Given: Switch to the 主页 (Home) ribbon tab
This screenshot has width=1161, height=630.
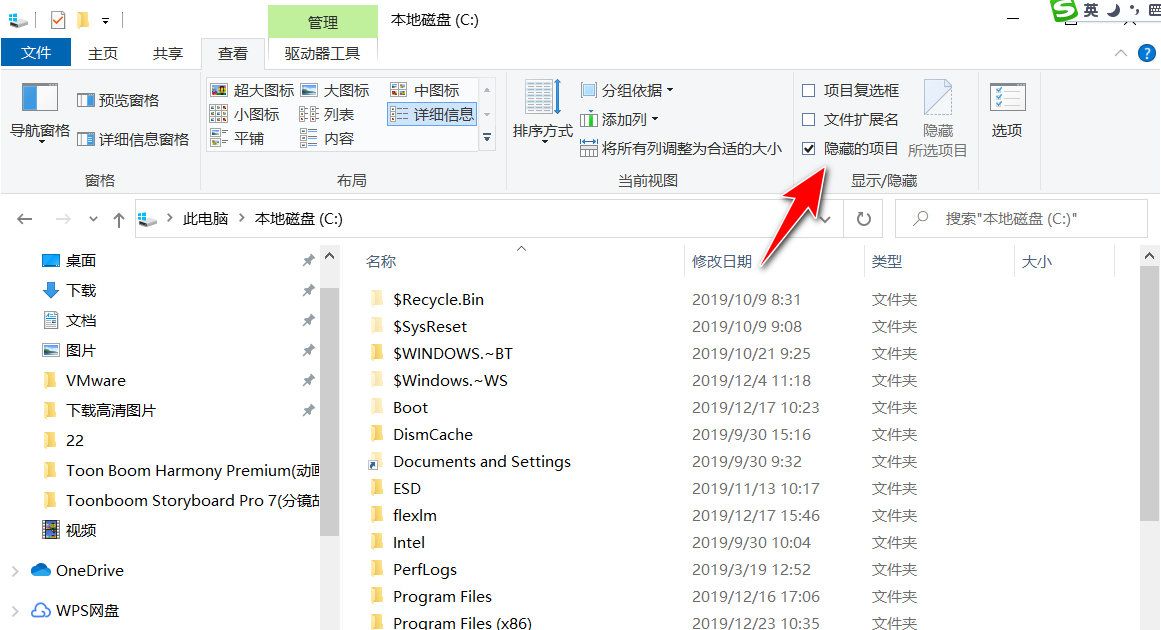Looking at the screenshot, I should 103,53.
